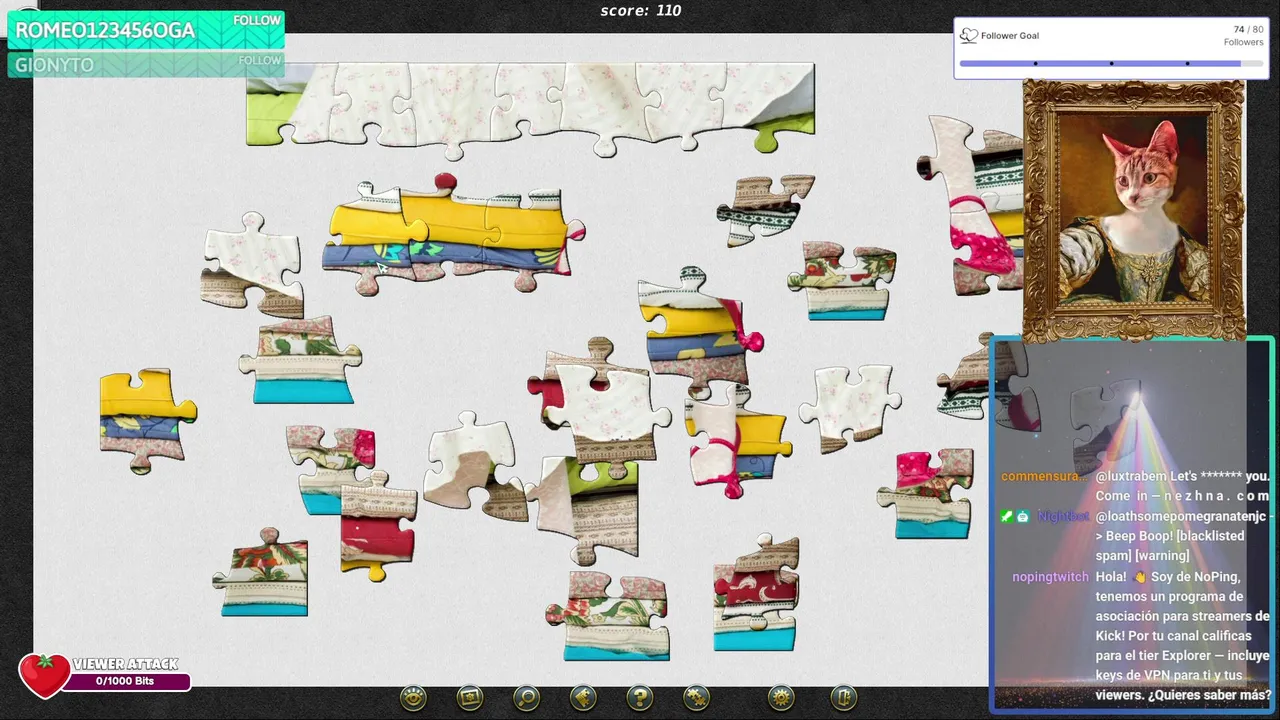Click the Nightbot username in chat
1280x720 pixels.
coord(1063,517)
